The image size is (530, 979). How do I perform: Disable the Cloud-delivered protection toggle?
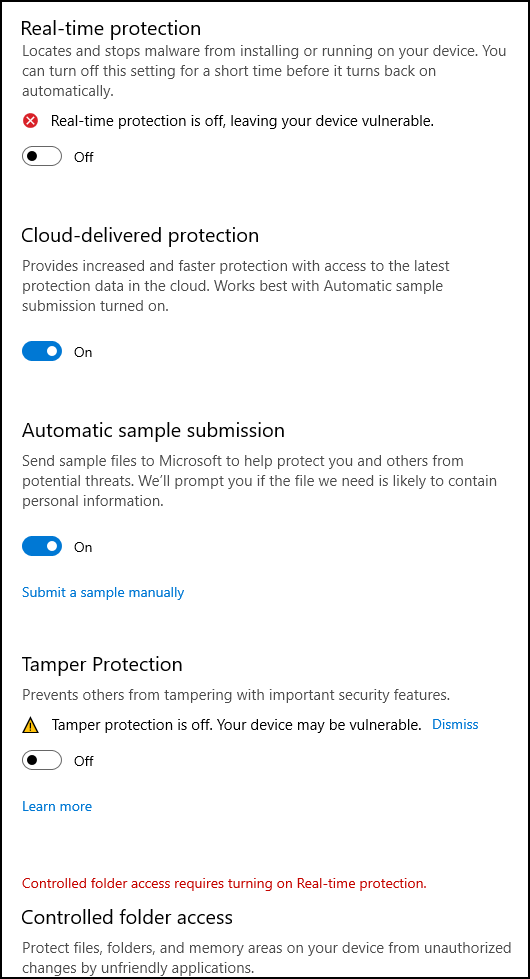point(42,352)
